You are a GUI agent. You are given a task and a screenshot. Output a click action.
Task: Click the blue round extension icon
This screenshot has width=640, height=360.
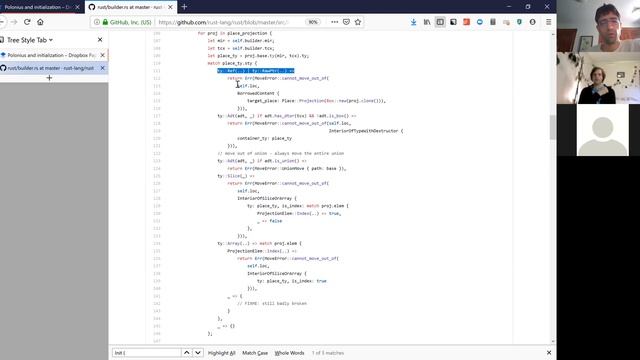pos(480,22)
